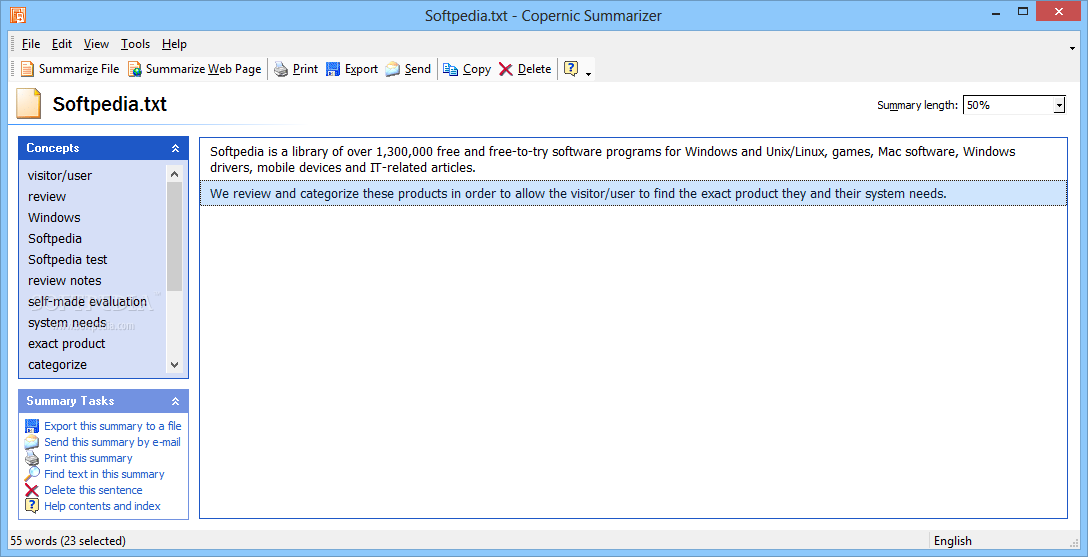Click Print this summary link
1088x557 pixels.
[88, 458]
